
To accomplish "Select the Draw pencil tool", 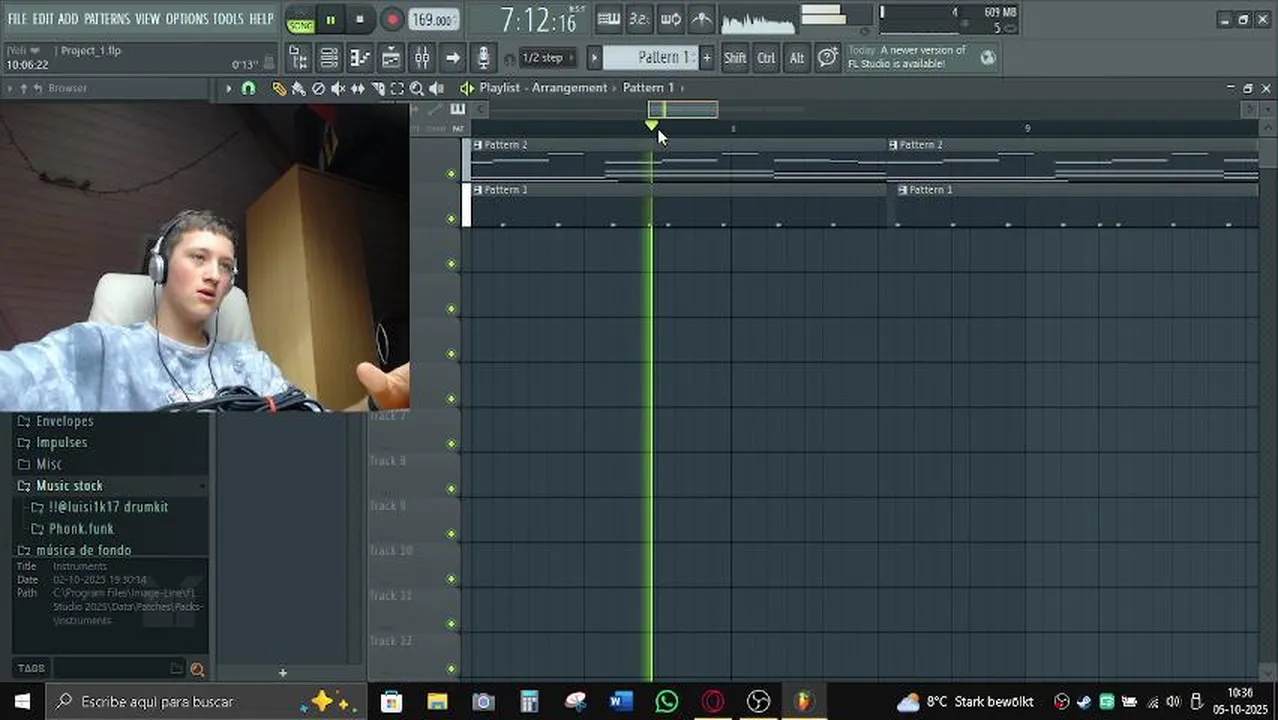I will click(x=279, y=88).
